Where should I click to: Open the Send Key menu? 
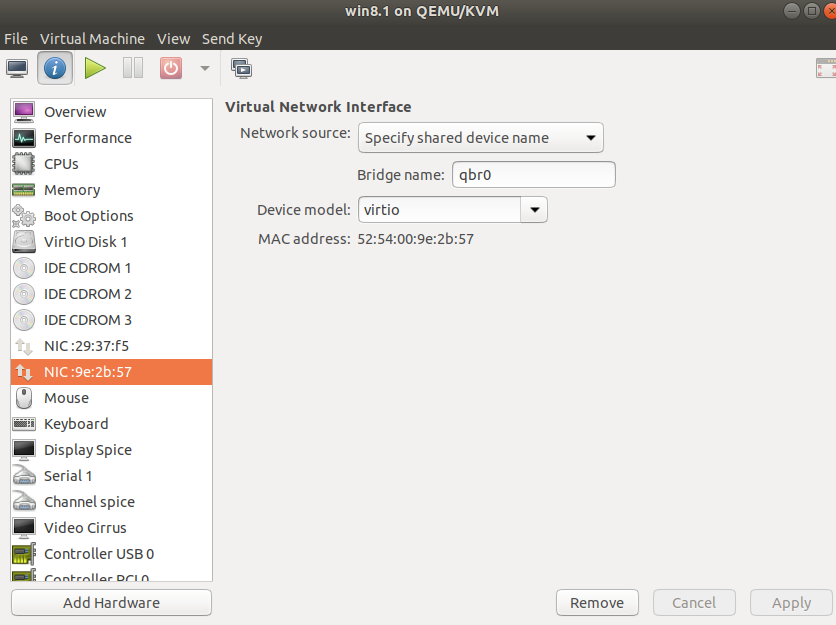tap(232, 39)
